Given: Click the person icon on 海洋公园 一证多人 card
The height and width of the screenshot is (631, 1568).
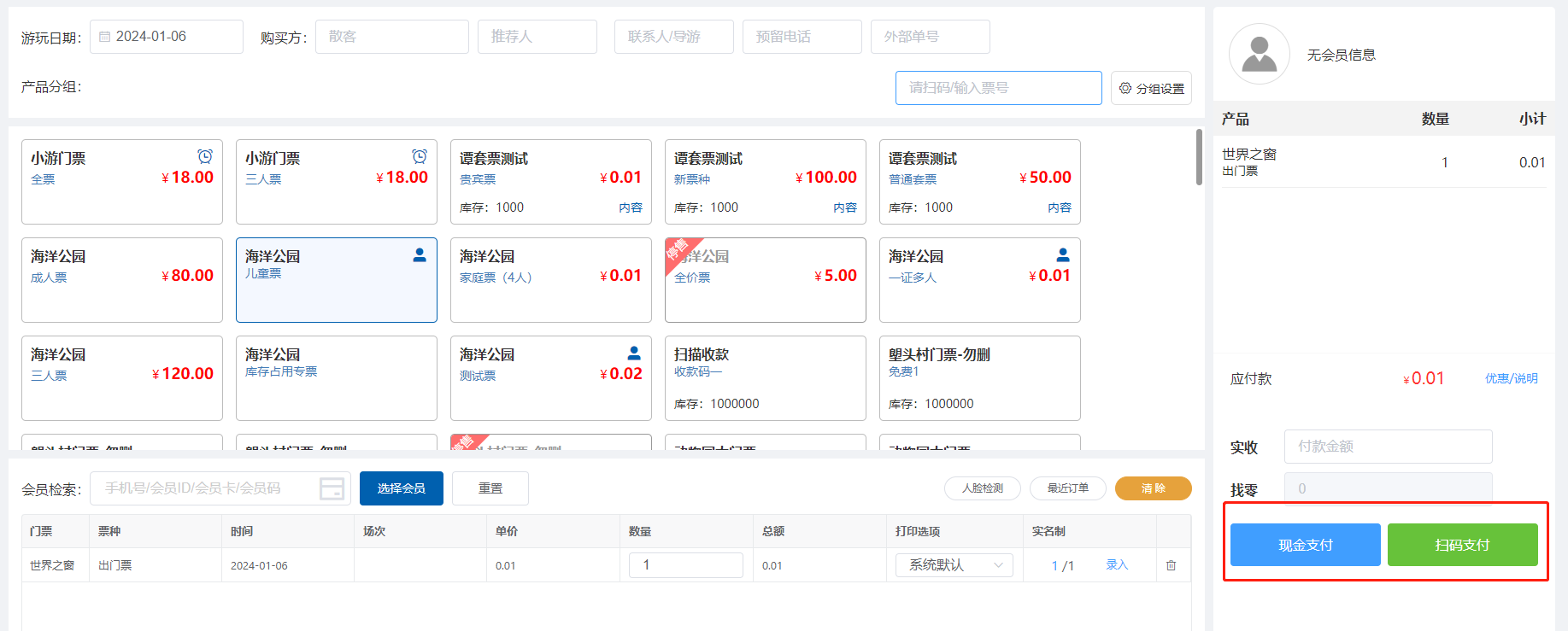Looking at the screenshot, I should coord(1062,254).
